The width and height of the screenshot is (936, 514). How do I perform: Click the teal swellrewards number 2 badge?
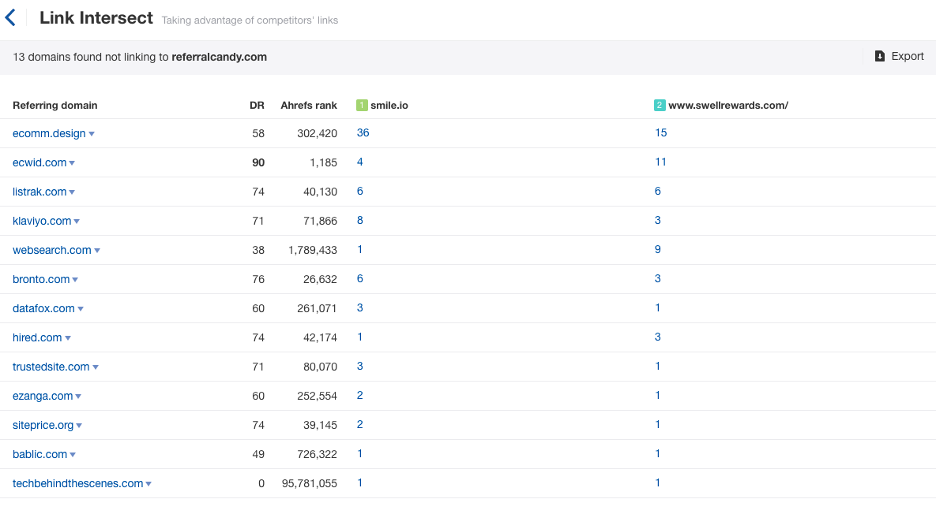tap(659, 105)
